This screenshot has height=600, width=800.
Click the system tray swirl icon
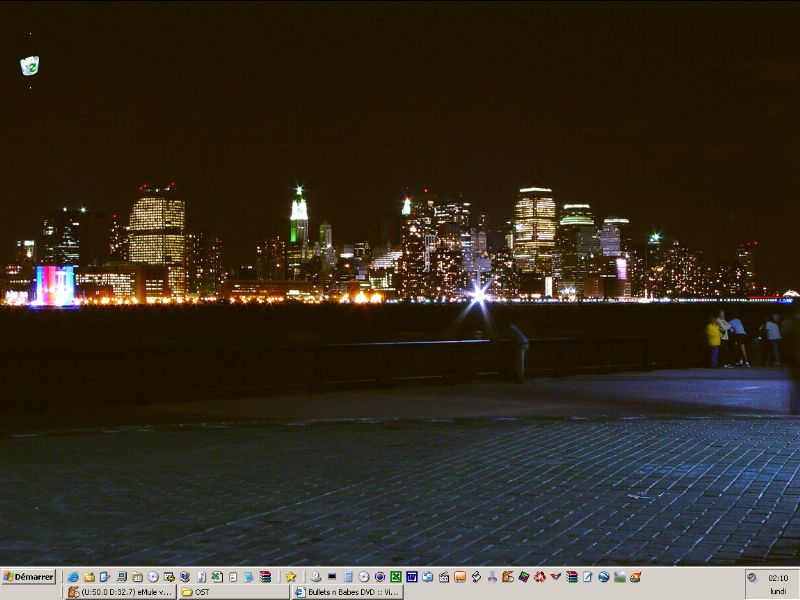coord(752,578)
